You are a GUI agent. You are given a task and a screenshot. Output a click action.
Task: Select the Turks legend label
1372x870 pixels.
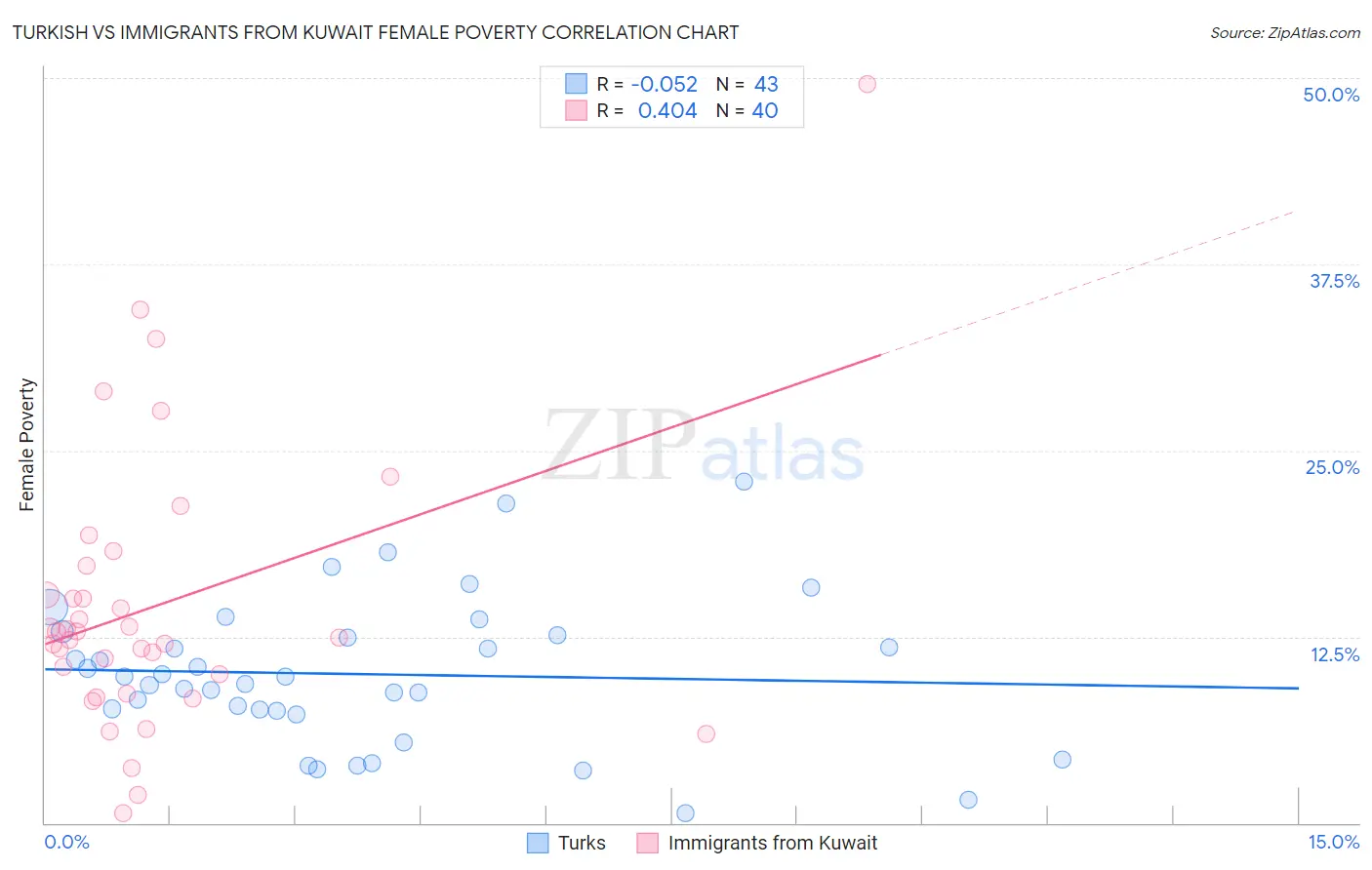coord(582,843)
